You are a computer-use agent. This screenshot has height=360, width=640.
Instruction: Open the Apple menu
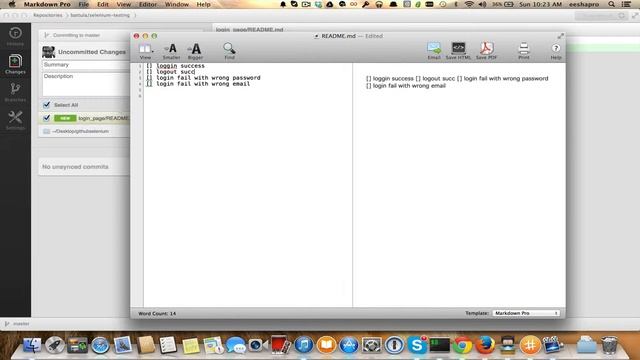[11, 4]
